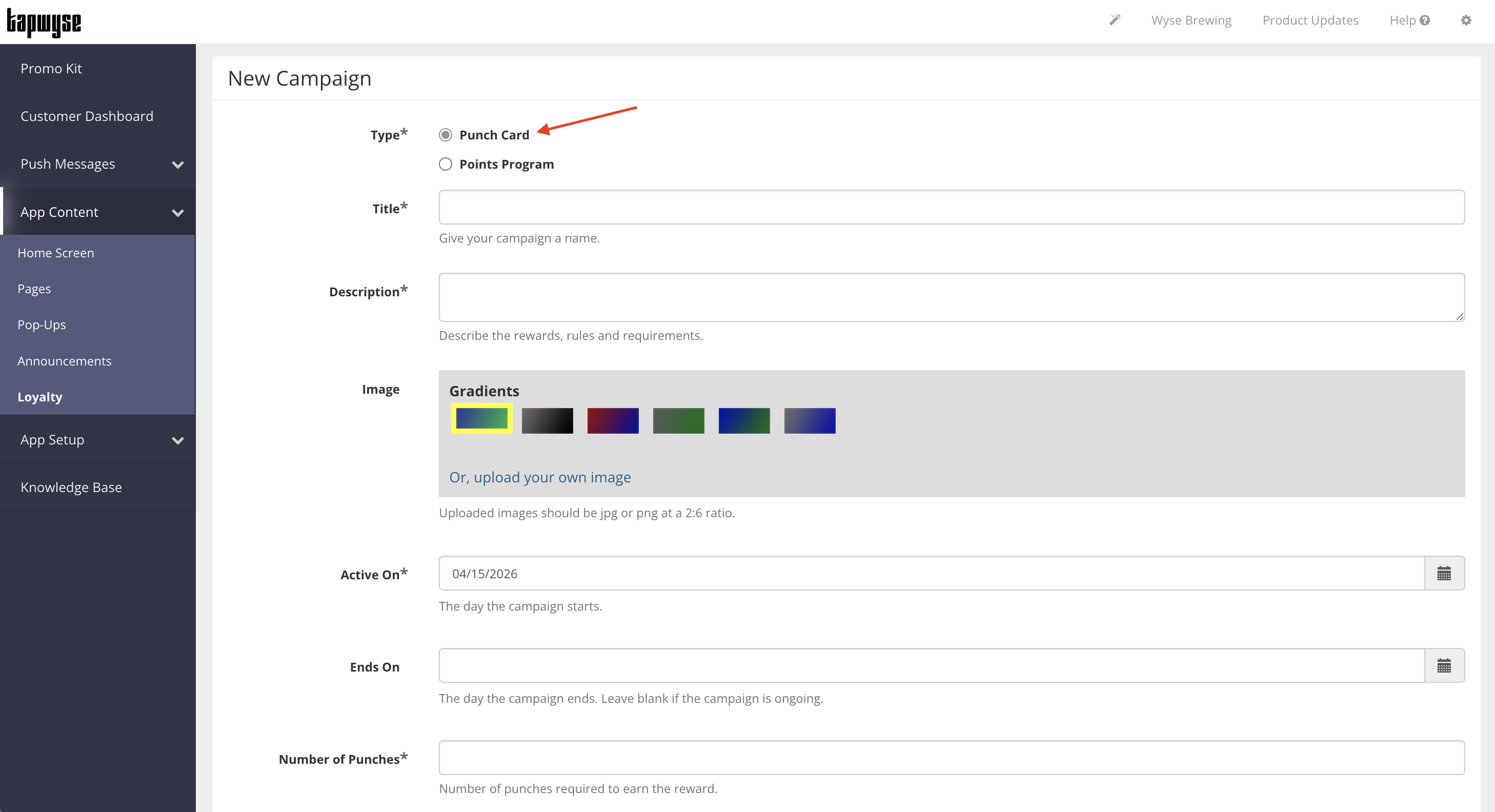The image size is (1495, 812).
Task: Open Product Updates in top navigation
Action: (1310, 21)
